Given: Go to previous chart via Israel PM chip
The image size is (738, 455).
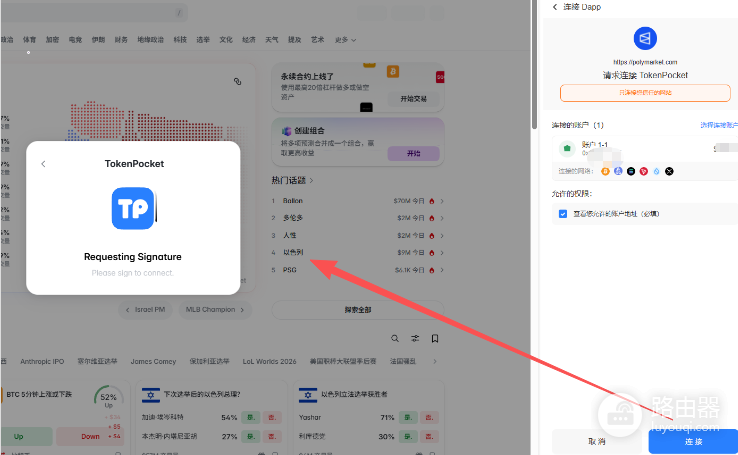Looking at the screenshot, I should 145,310.
